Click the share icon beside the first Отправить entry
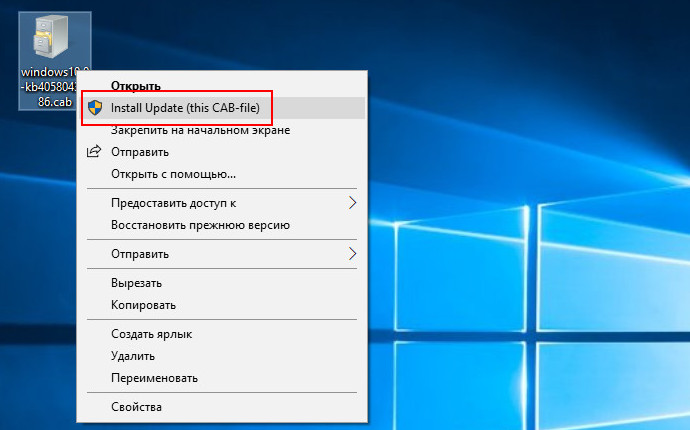Image resolution: width=690 pixels, height=430 pixels. [94, 151]
